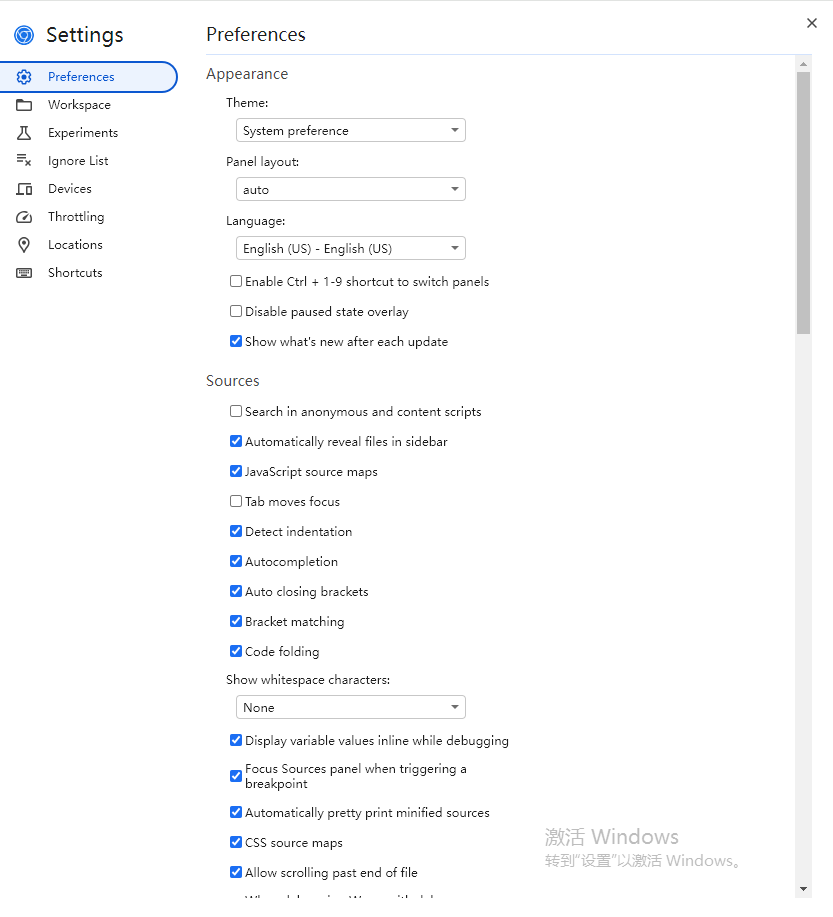
Task: Click the Ignore List icon
Action: click(x=24, y=161)
